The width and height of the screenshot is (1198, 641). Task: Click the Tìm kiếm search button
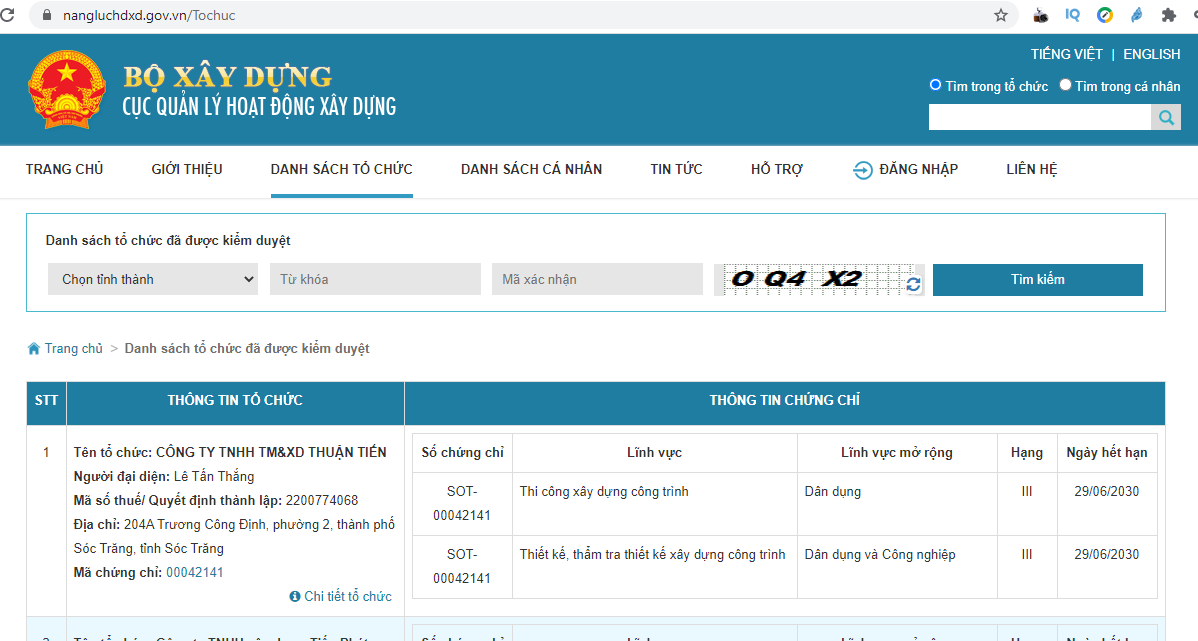tap(1037, 280)
